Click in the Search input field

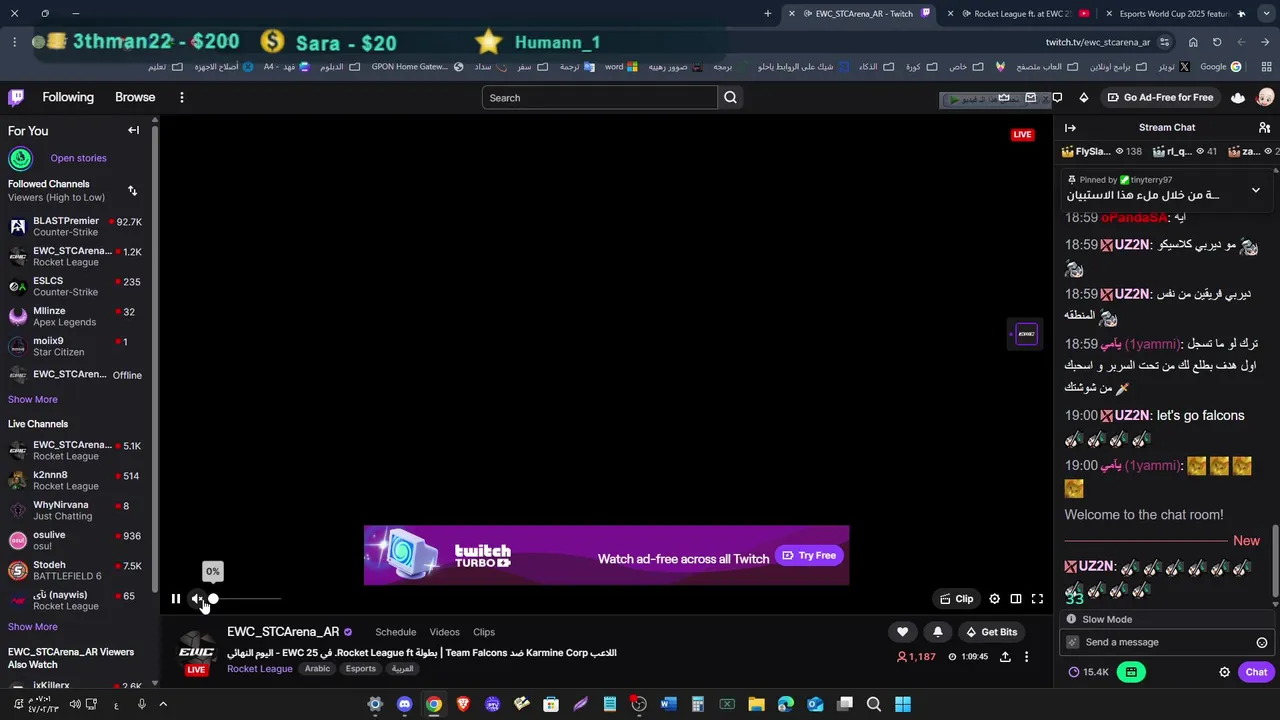click(x=599, y=97)
